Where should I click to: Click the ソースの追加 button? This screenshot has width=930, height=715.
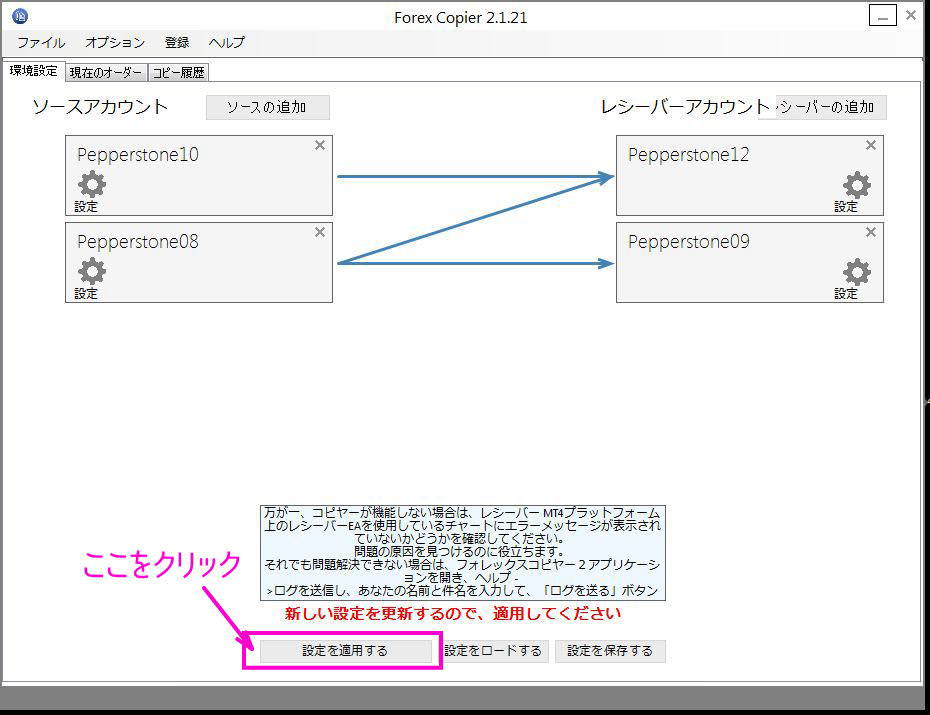click(267, 107)
